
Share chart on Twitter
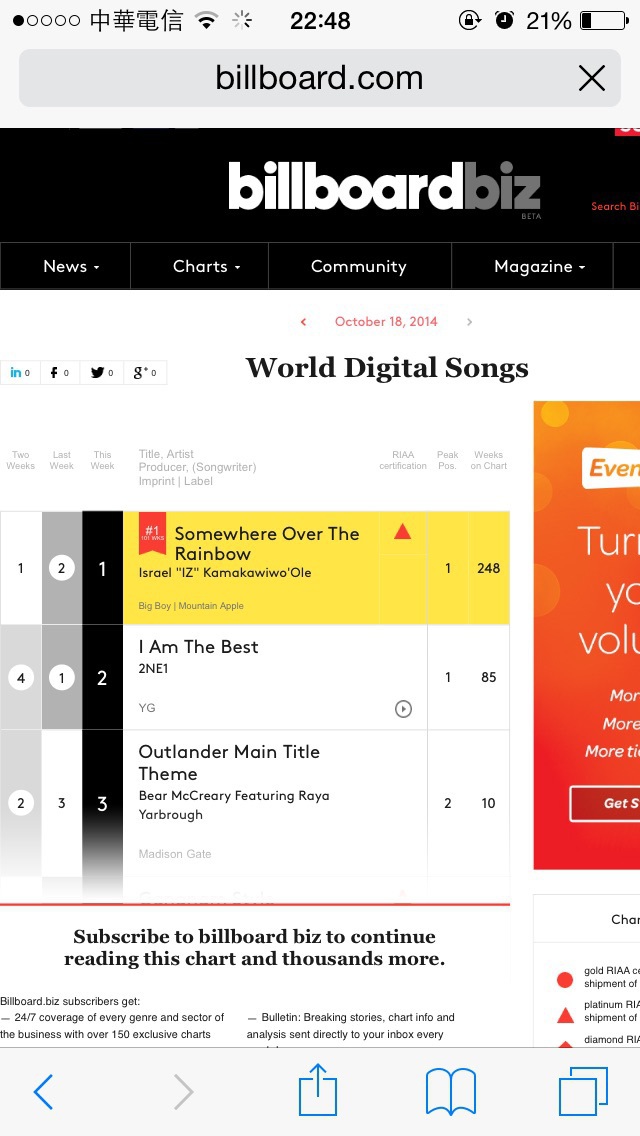[102, 373]
